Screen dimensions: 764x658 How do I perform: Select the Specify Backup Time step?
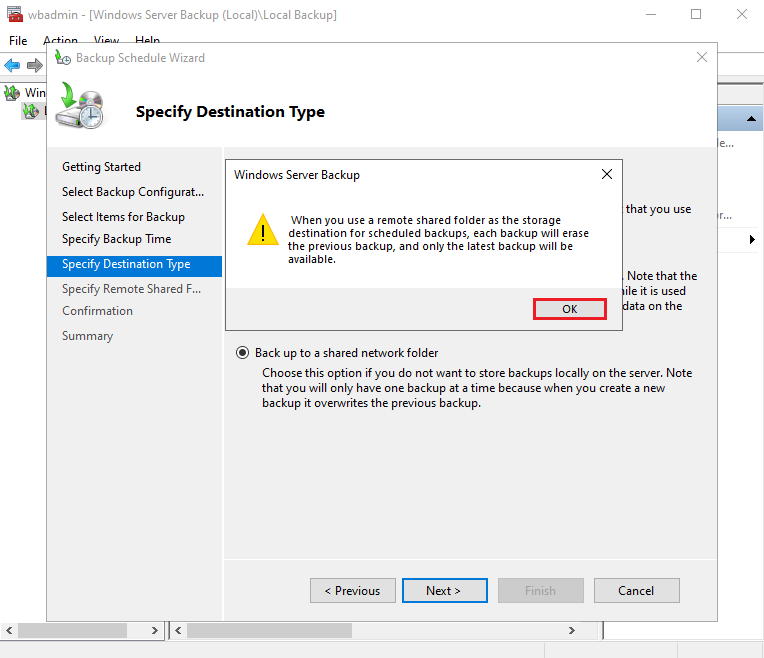[116, 239]
